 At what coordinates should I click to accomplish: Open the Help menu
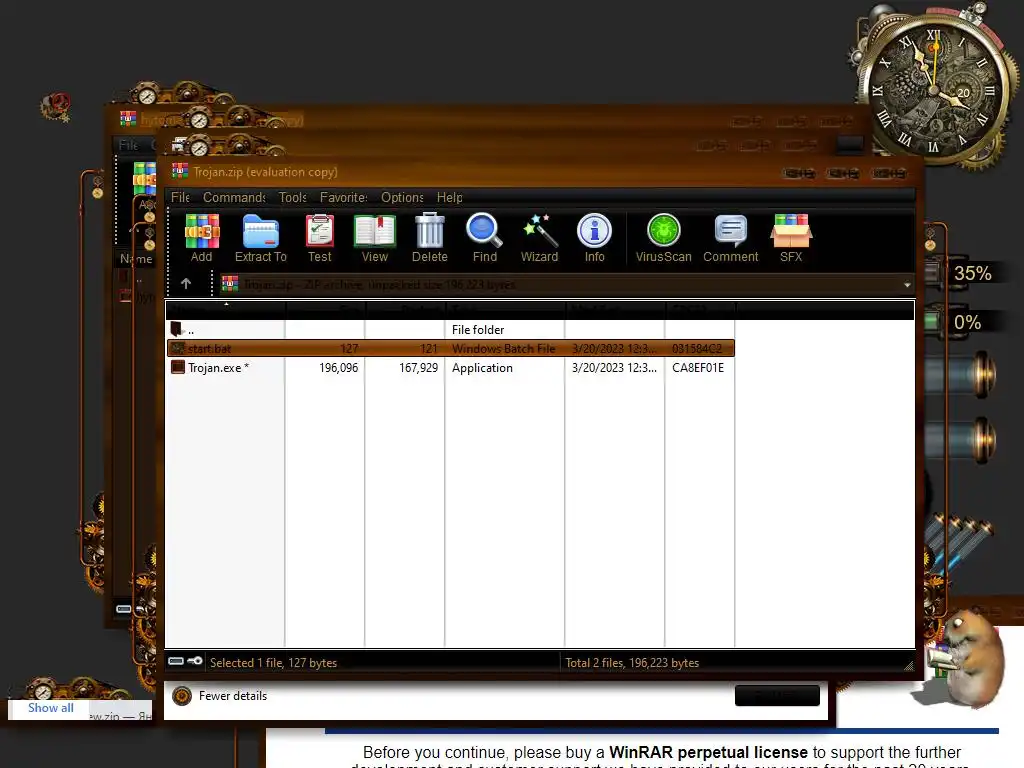click(x=449, y=197)
